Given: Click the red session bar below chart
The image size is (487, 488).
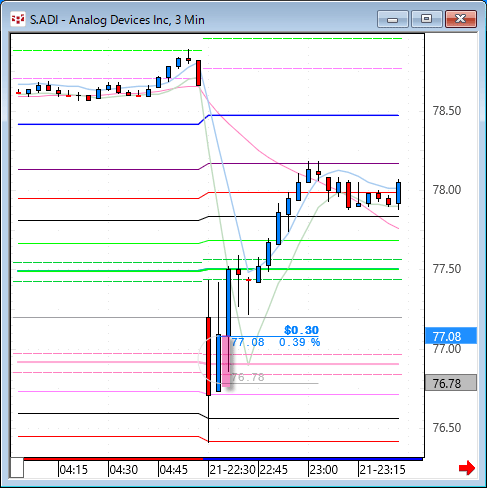Looking at the screenshot, I should click(113, 459).
